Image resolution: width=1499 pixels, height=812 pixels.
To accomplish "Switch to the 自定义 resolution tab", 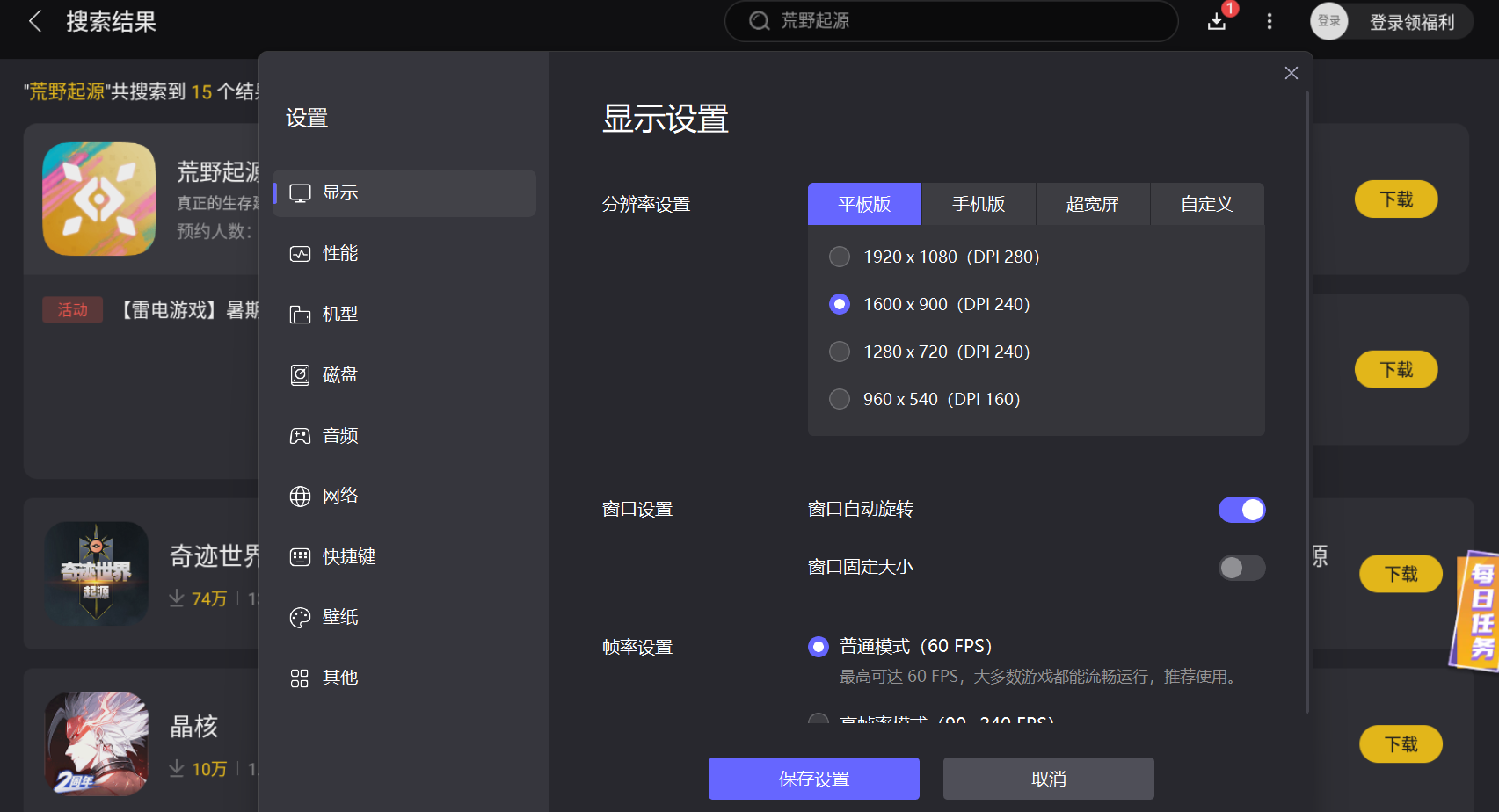I will [1207, 204].
